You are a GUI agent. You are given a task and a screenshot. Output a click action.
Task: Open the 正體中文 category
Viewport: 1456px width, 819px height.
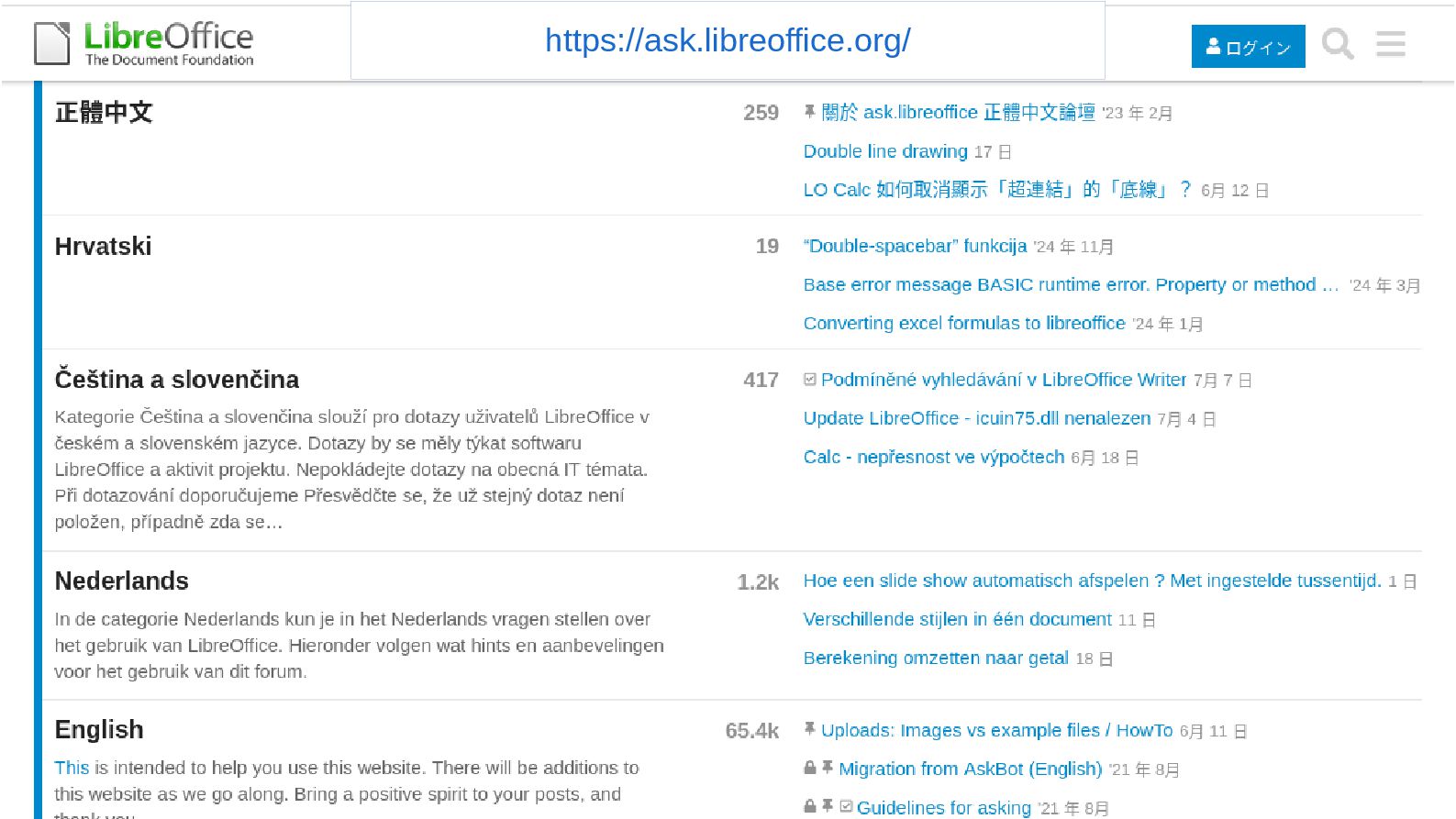tap(104, 113)
